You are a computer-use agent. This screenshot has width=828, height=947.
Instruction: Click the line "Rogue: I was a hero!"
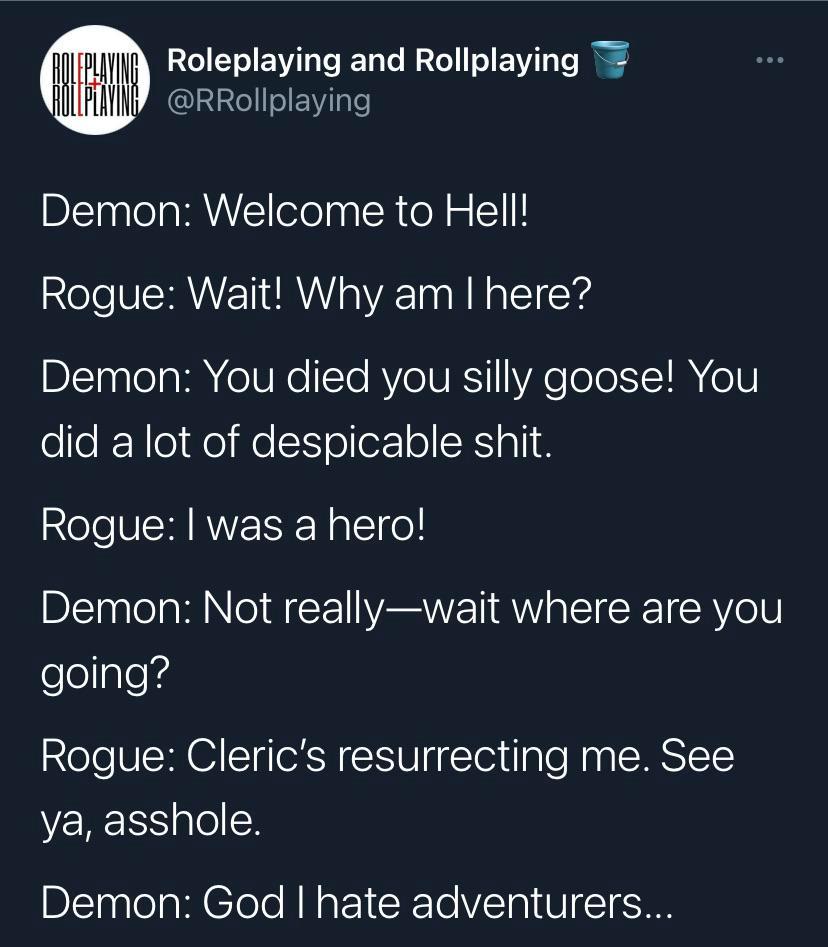233,525
